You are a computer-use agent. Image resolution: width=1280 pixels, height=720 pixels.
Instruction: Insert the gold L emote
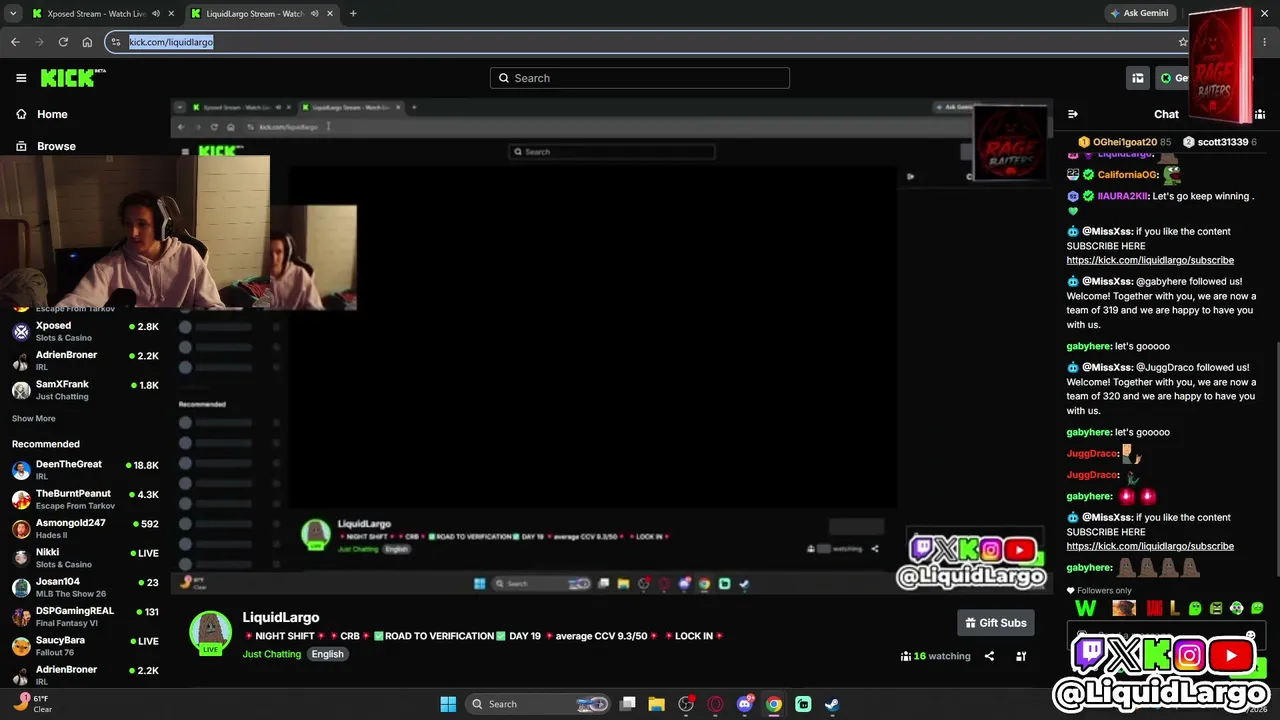(x=1174, y=608)
